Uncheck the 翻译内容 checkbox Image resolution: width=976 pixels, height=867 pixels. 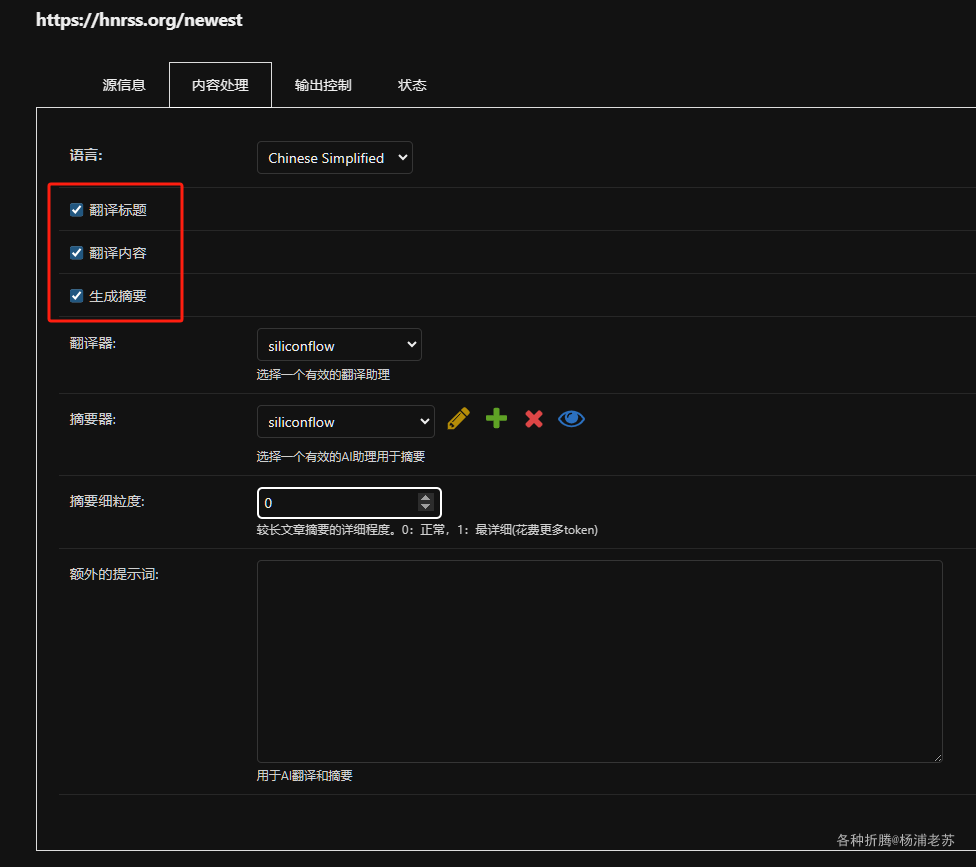(77, 253)
